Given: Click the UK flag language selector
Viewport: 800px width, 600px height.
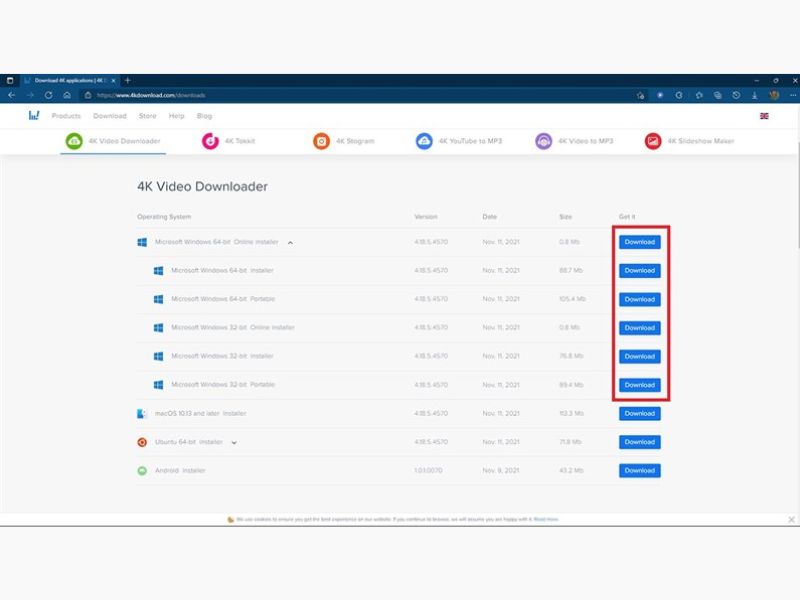Looking at the screenshot, I should click(764, 116).
